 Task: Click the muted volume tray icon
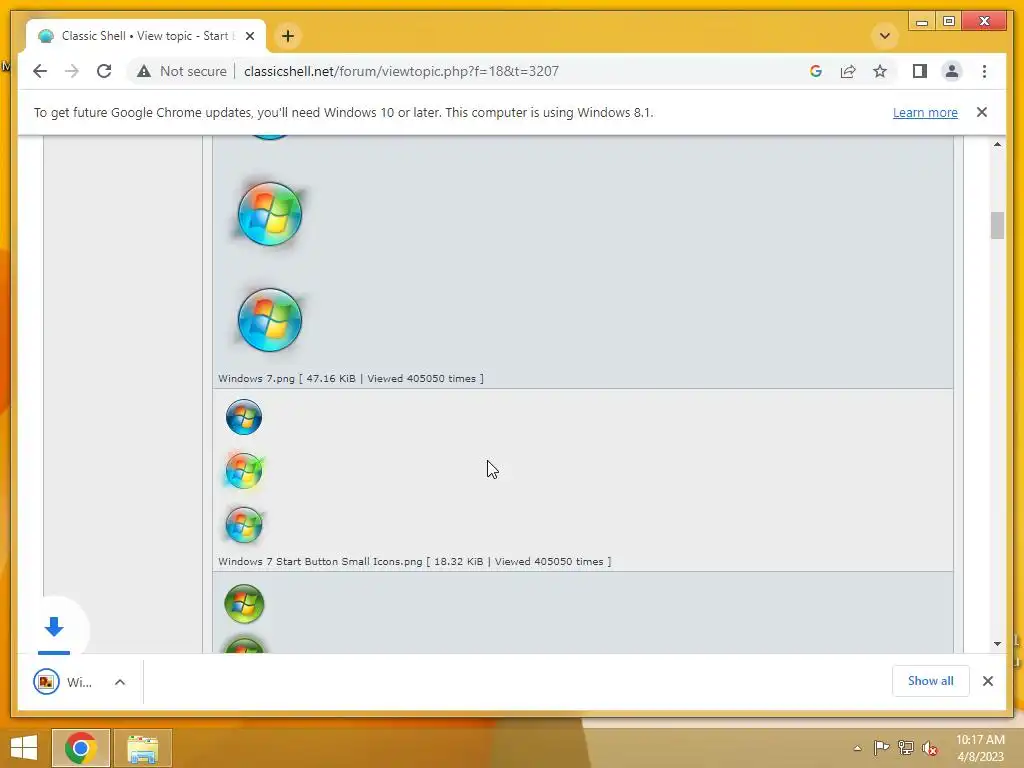click(930, 748)
